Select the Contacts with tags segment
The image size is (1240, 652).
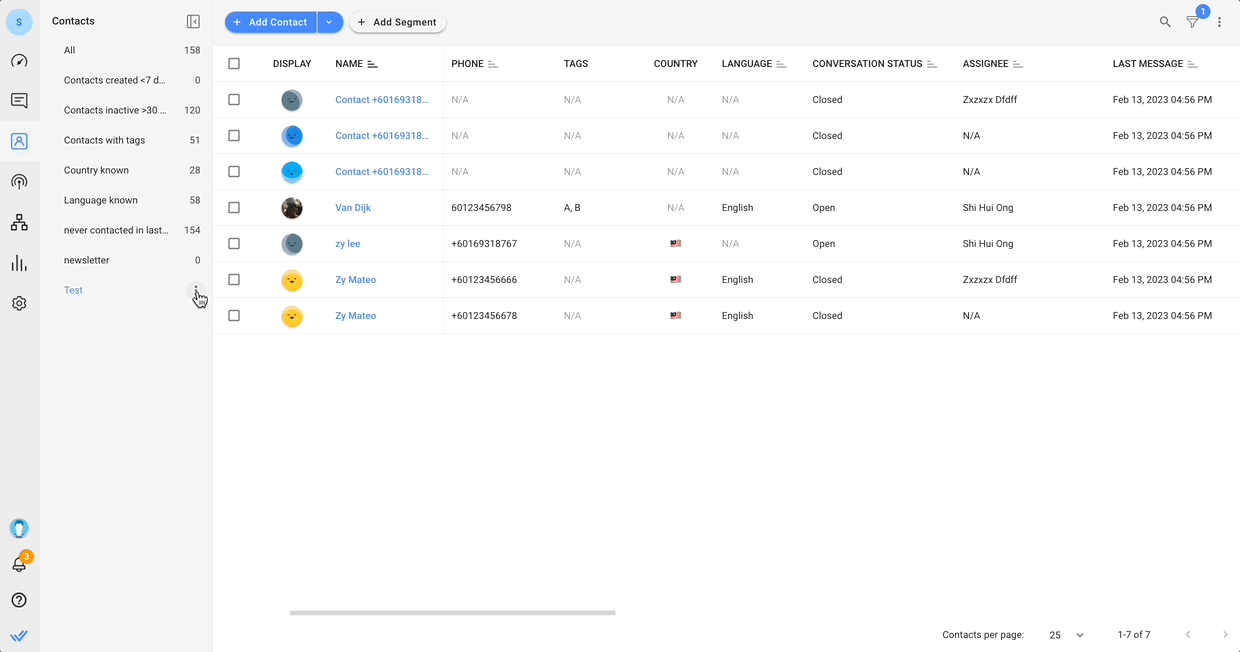coord(105,141)
